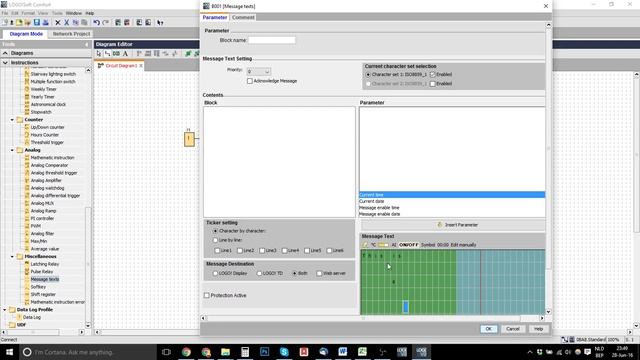Click the Undo arrow icon
Screen dimensions: 640x360
[x=96, y=22]
